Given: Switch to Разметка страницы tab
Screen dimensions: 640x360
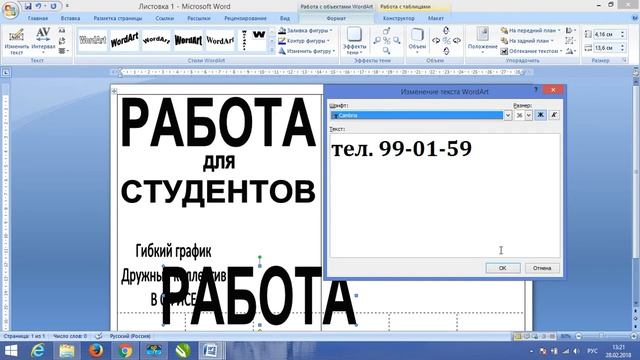Looking at the screenshot, I should [x=118, y=18].
